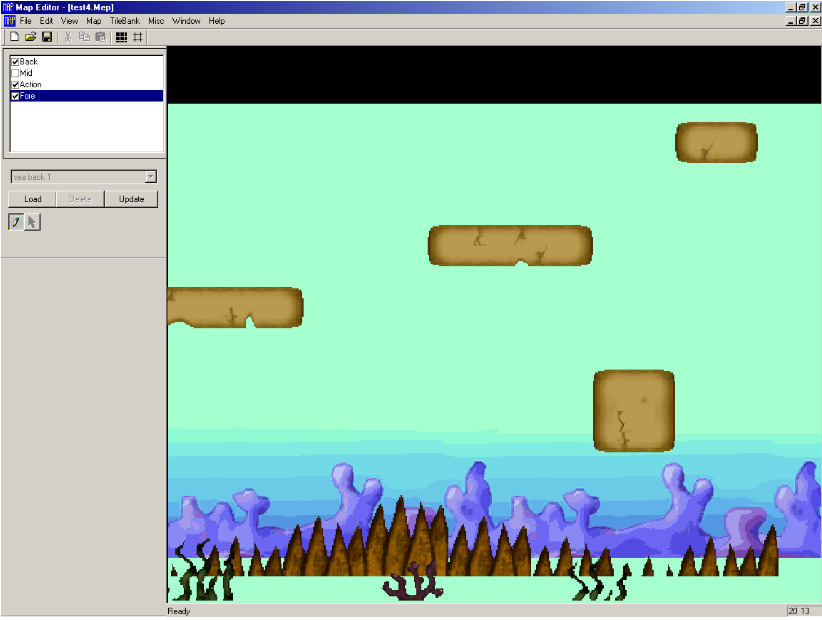The width and height of the screenshot is (822, 620).
Task: Open the Window menu
Action: coord(186,21)
